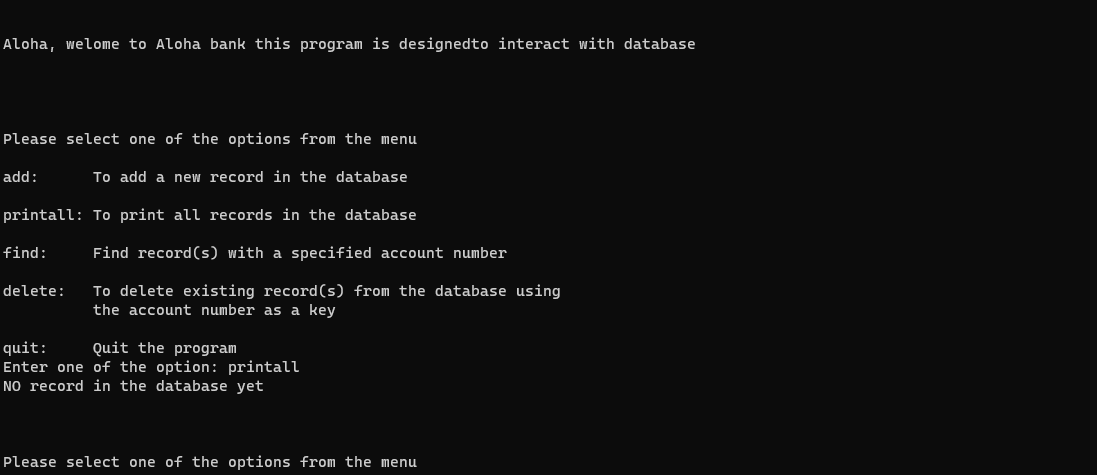Screen dimensions: 1097x475
Task: Click the "add:" menu option label
Action: 20,178
